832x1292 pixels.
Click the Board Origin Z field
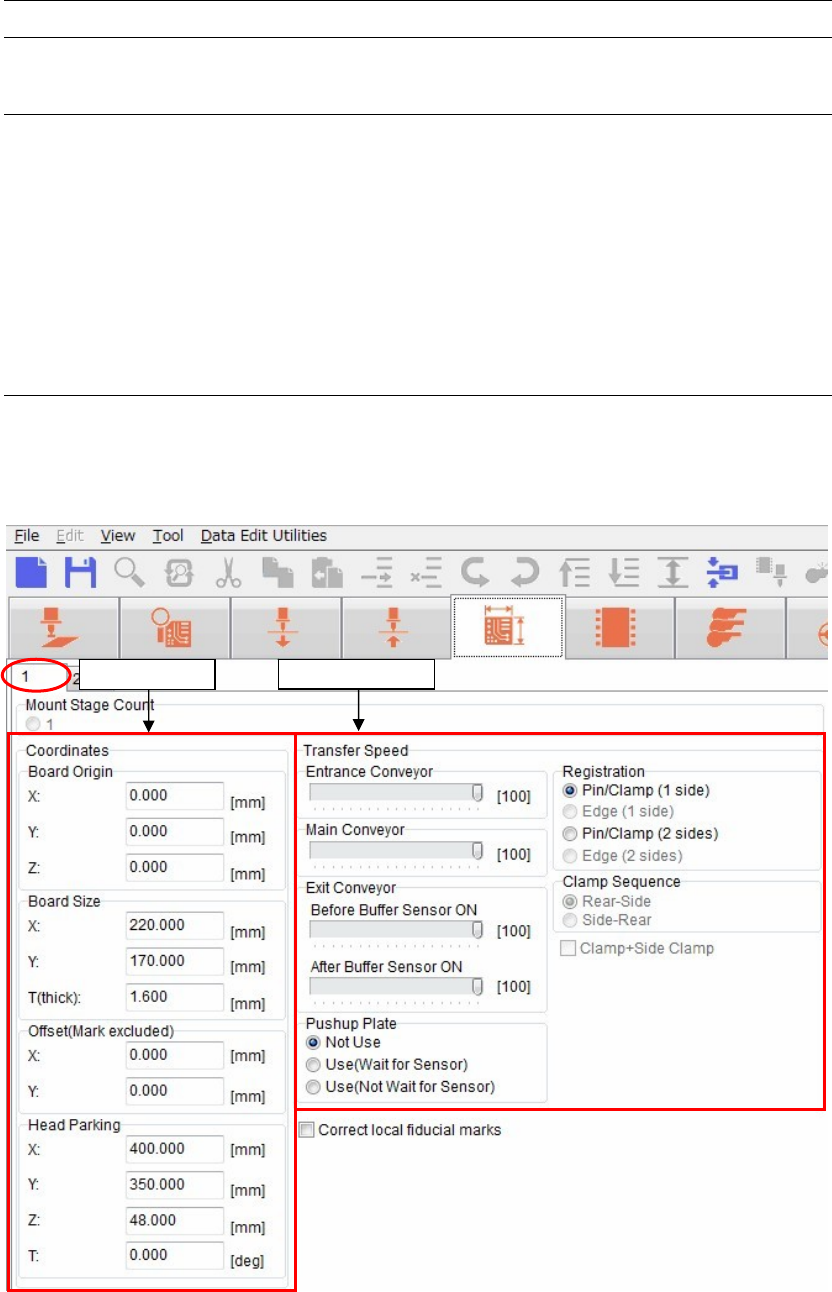click(175, 867)
